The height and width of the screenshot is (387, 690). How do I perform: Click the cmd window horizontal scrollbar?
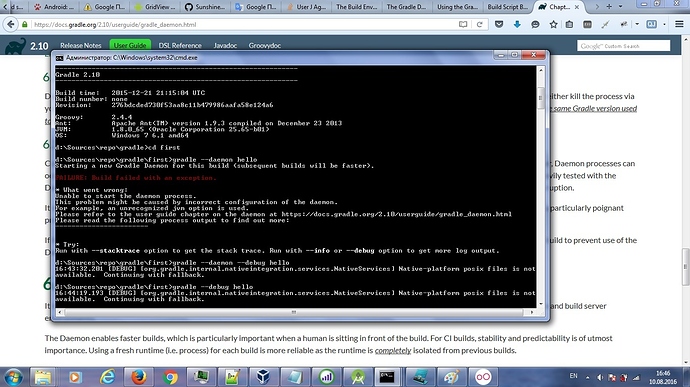click(294, 312)
